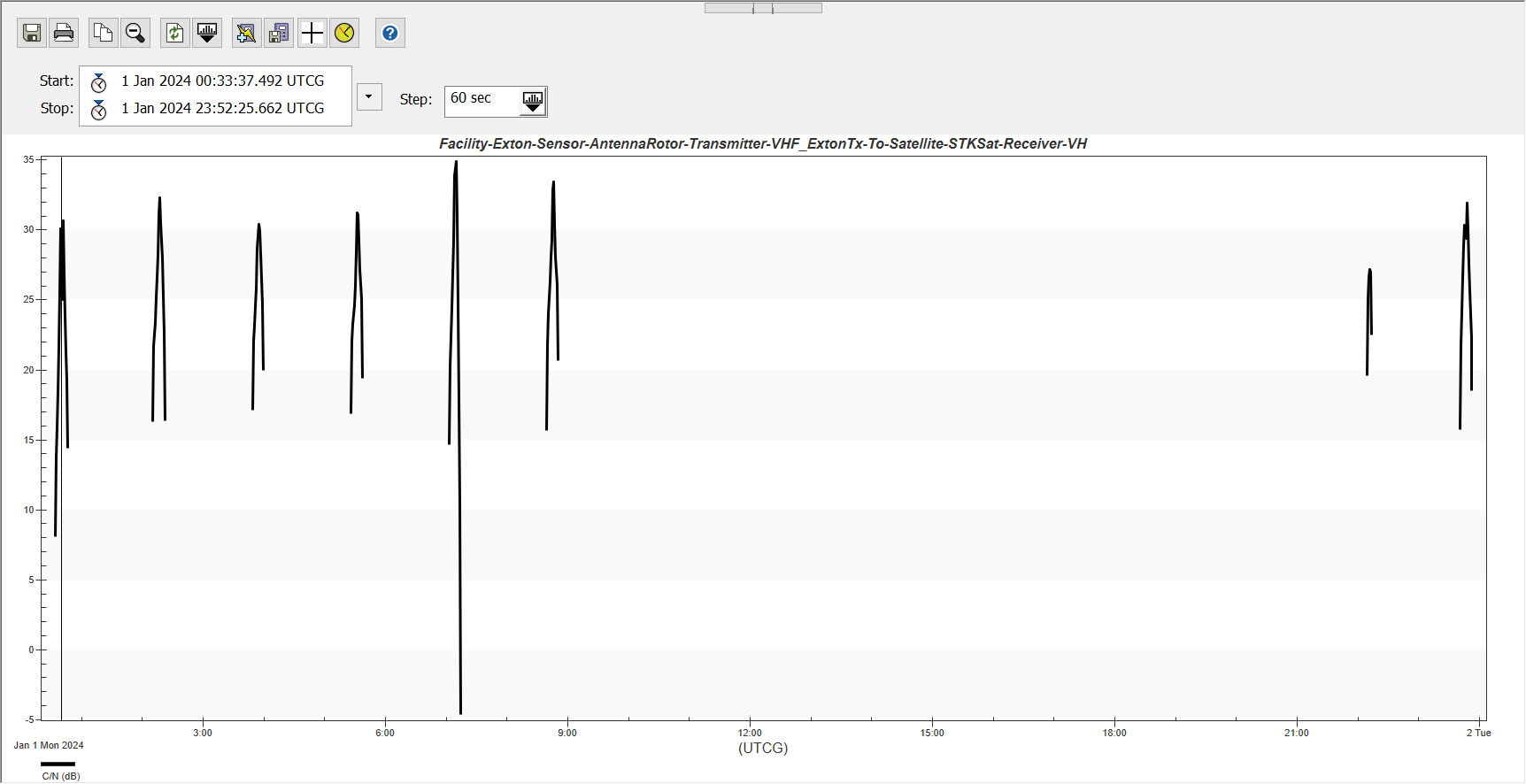Click the C/N (dB) legend line
Screen dimensions: 1526x784
point(58,764)
